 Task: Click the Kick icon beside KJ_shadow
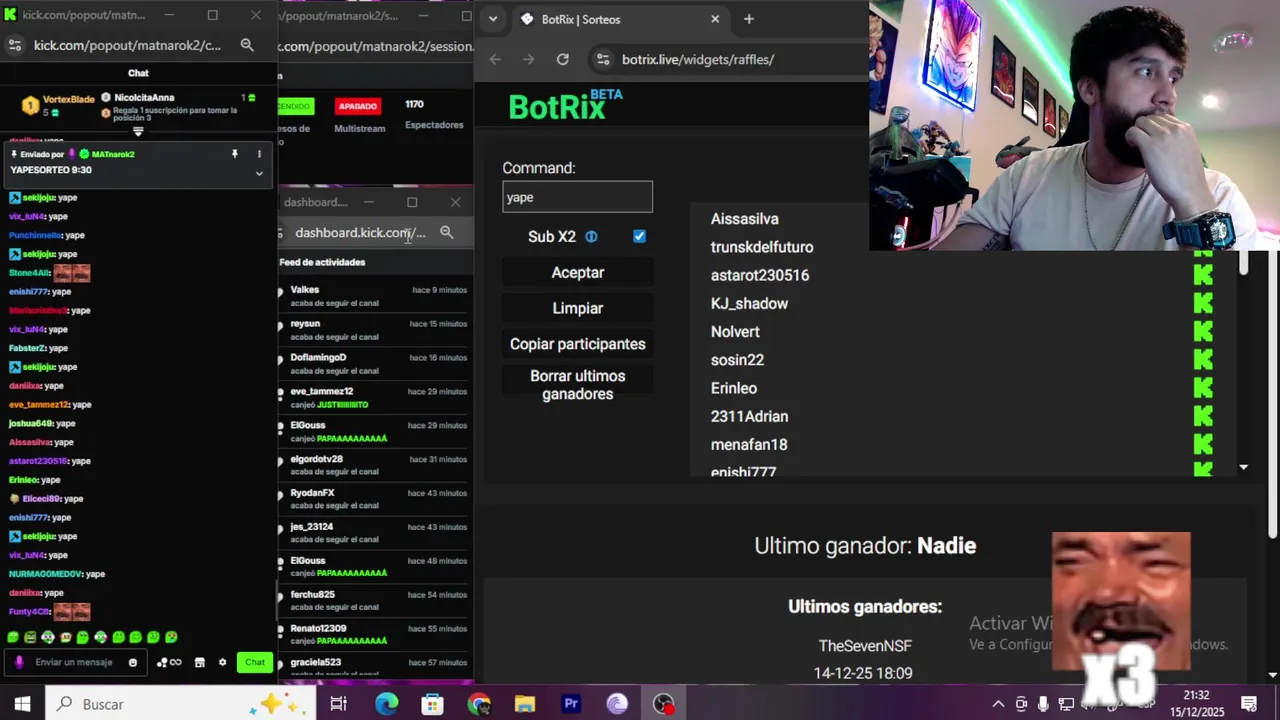[x=1203, y=303]
